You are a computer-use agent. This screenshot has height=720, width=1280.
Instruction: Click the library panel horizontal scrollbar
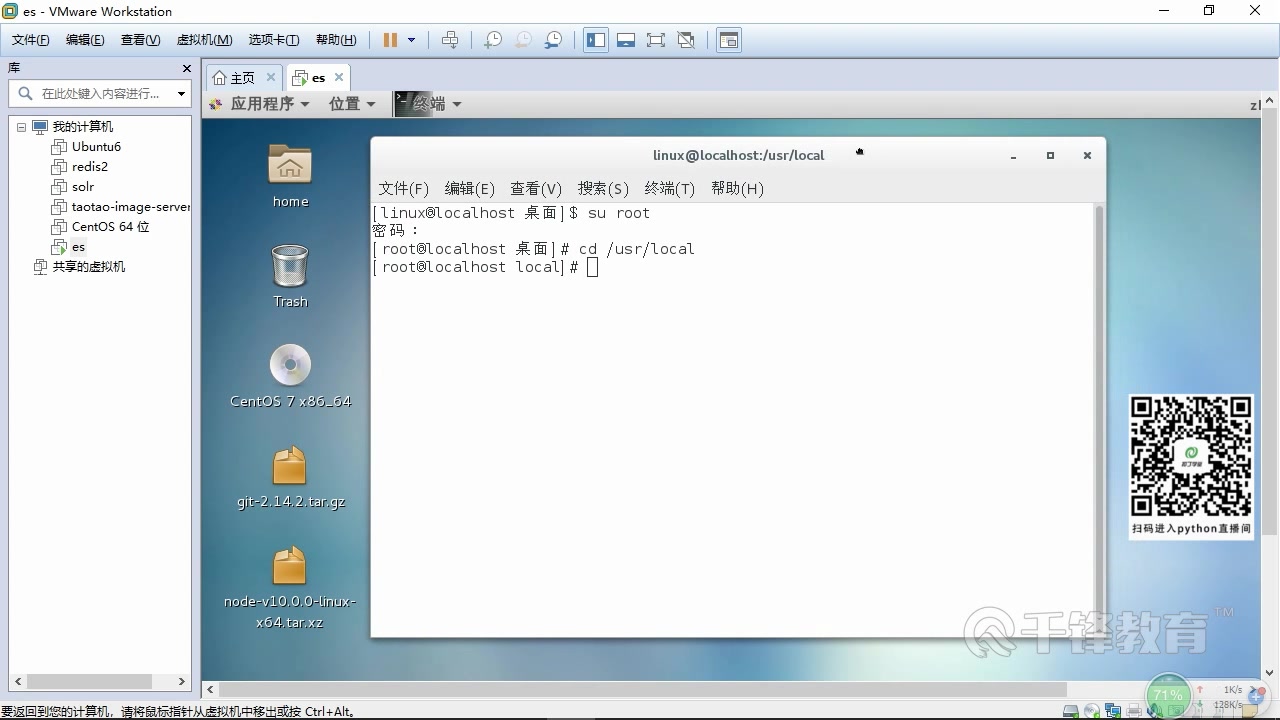click(89, 681)
